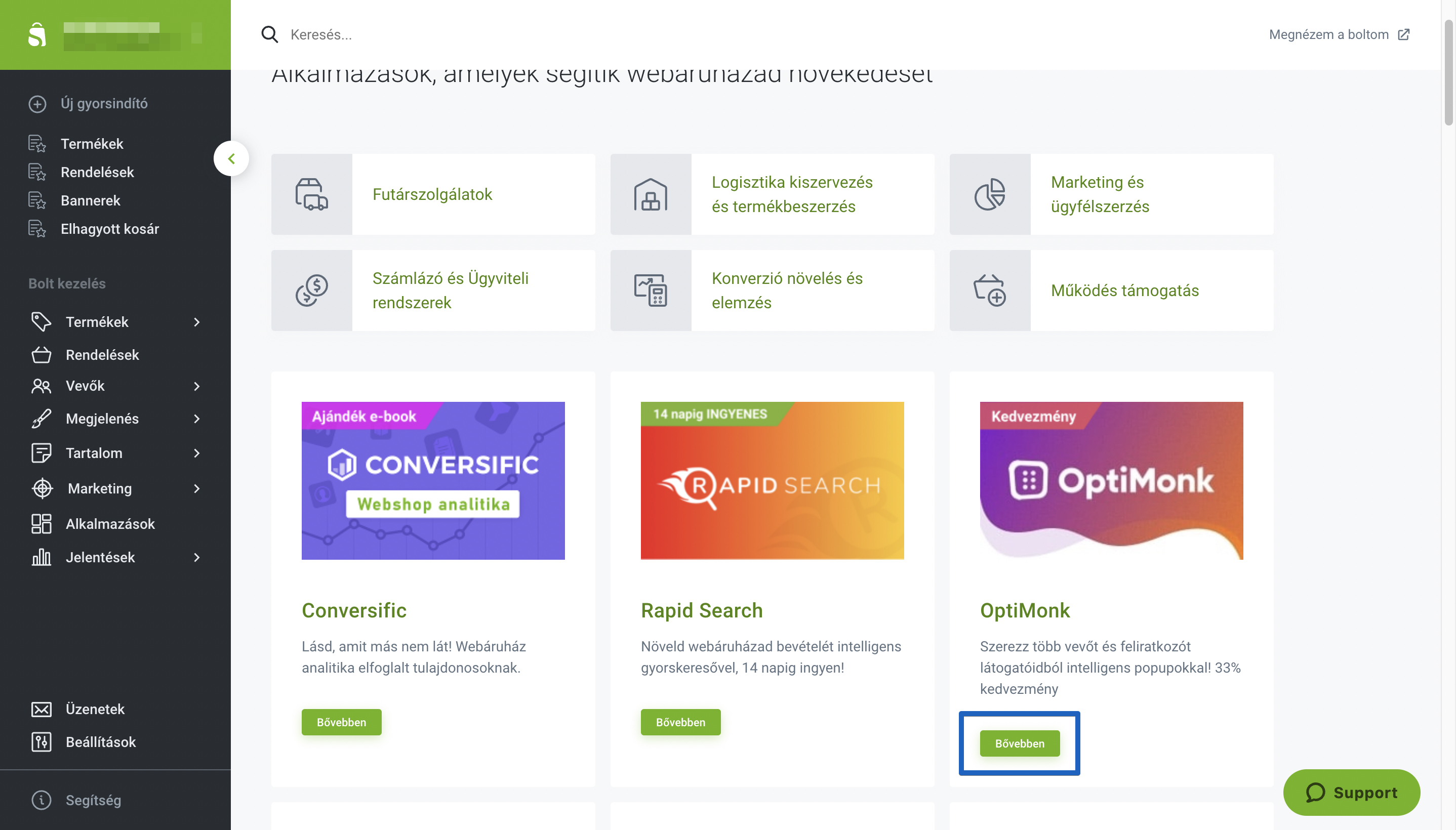Click the Shoprenter logo in the header
This screenshot has height=830, width=1456.
(37, 35)
